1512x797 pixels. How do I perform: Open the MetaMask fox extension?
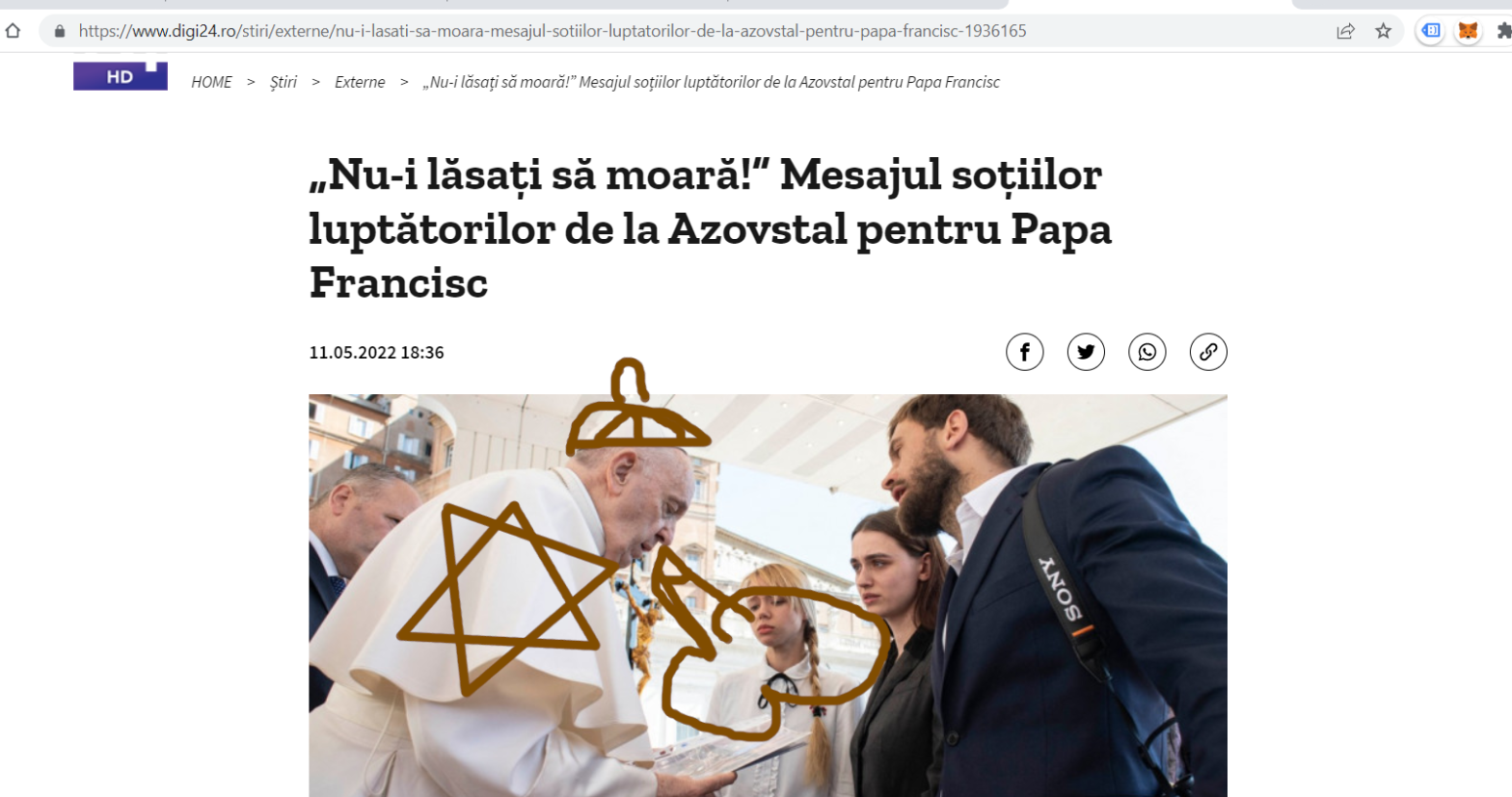point(1468,31)
